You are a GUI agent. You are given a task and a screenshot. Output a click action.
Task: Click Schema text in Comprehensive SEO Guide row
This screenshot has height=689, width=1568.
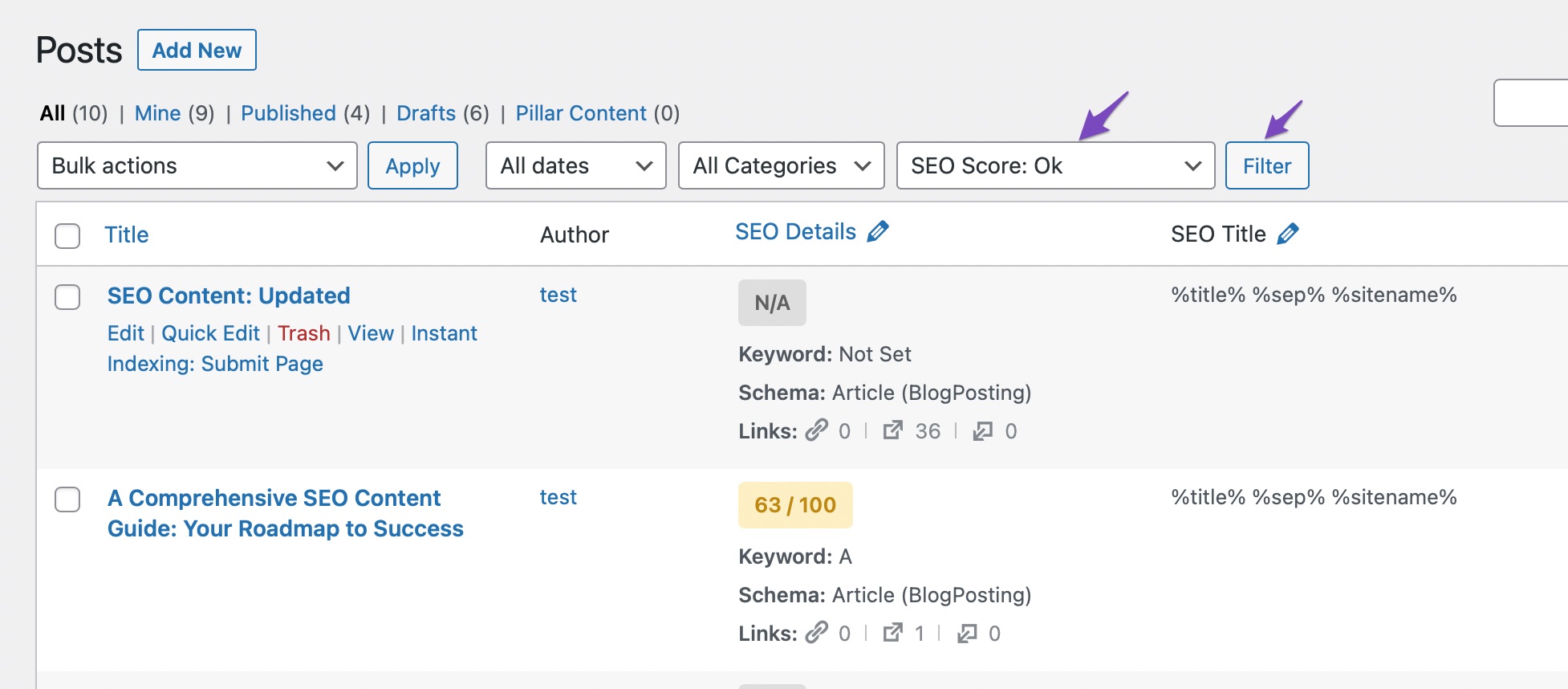point(885,595)
